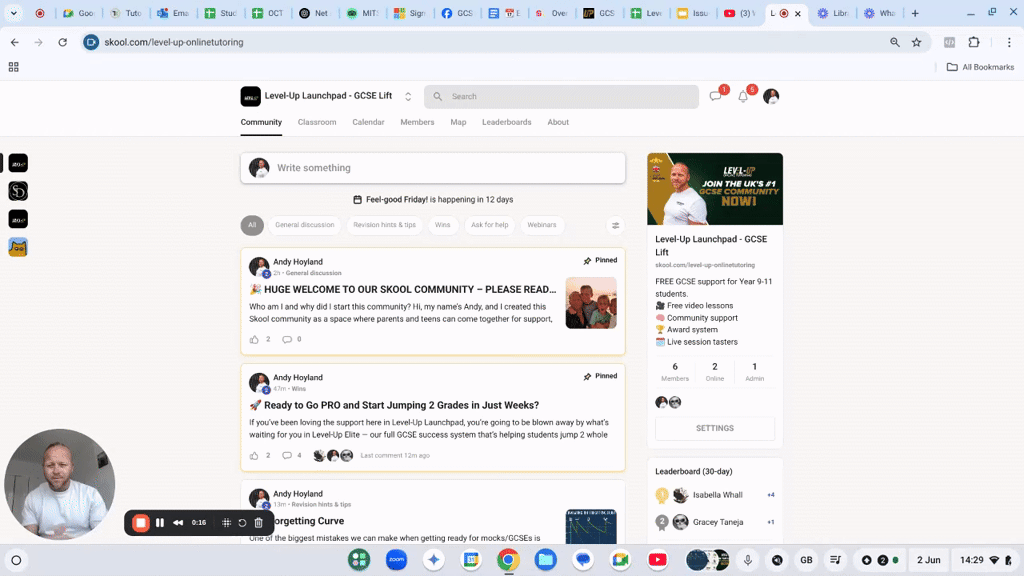Rewind the screen recording

178,522
